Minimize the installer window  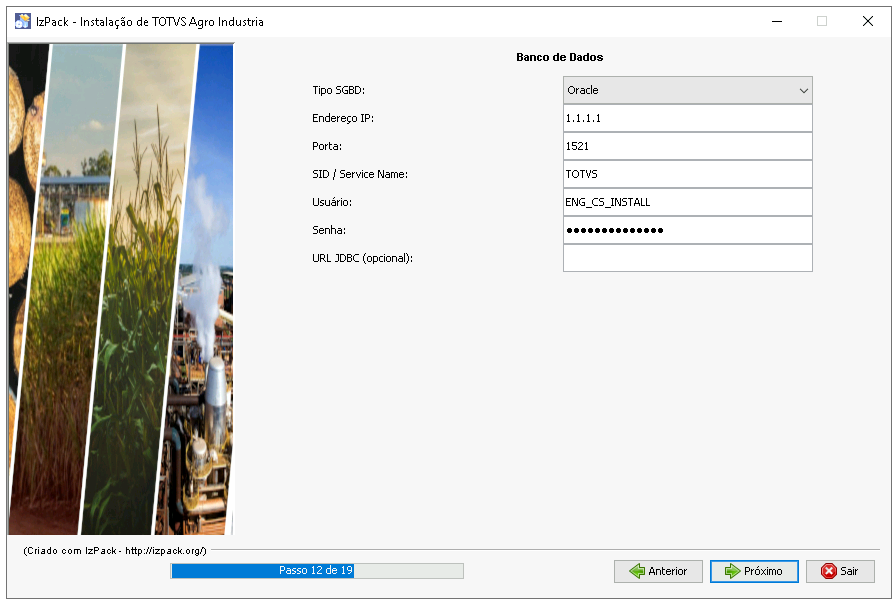tap(776, 21)
